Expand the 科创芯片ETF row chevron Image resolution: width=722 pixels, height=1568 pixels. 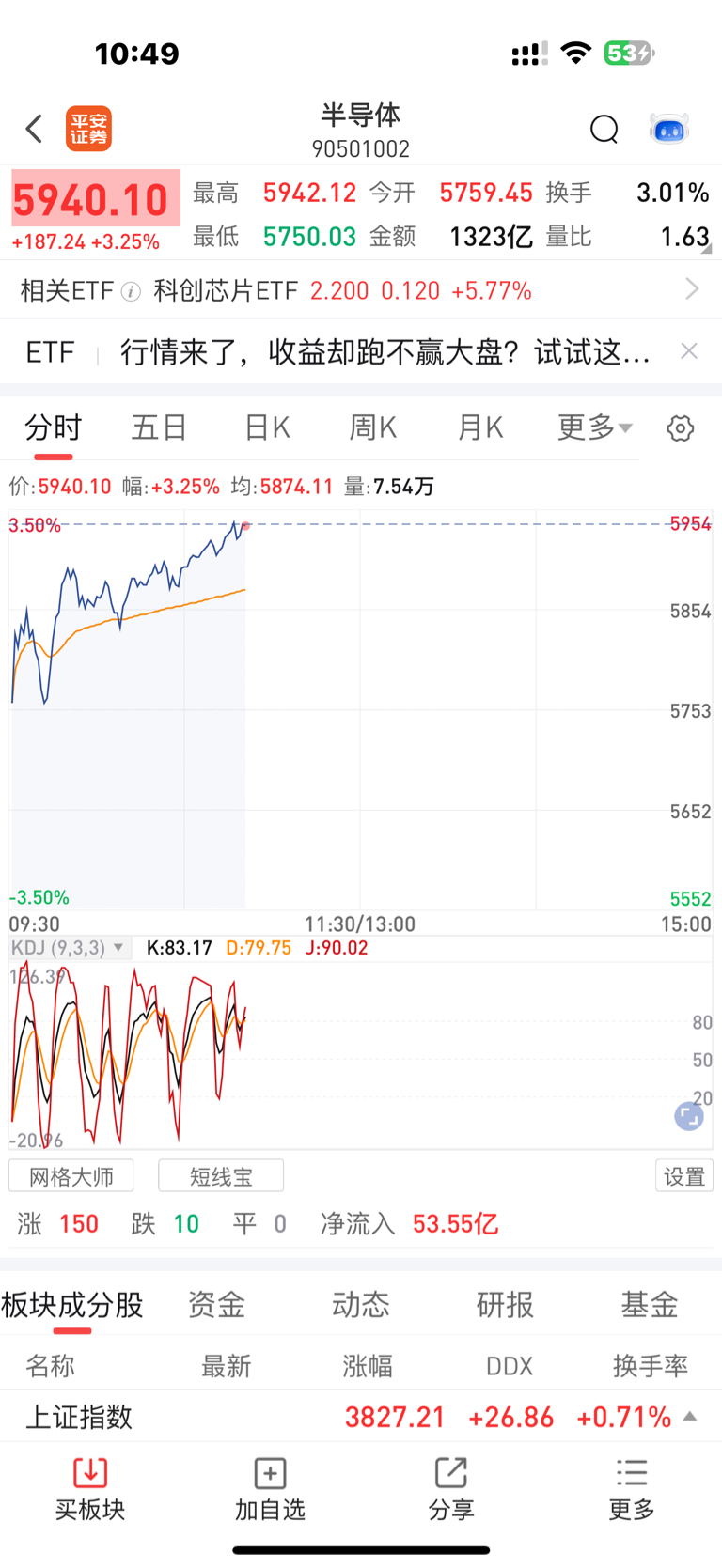point(693,289)
